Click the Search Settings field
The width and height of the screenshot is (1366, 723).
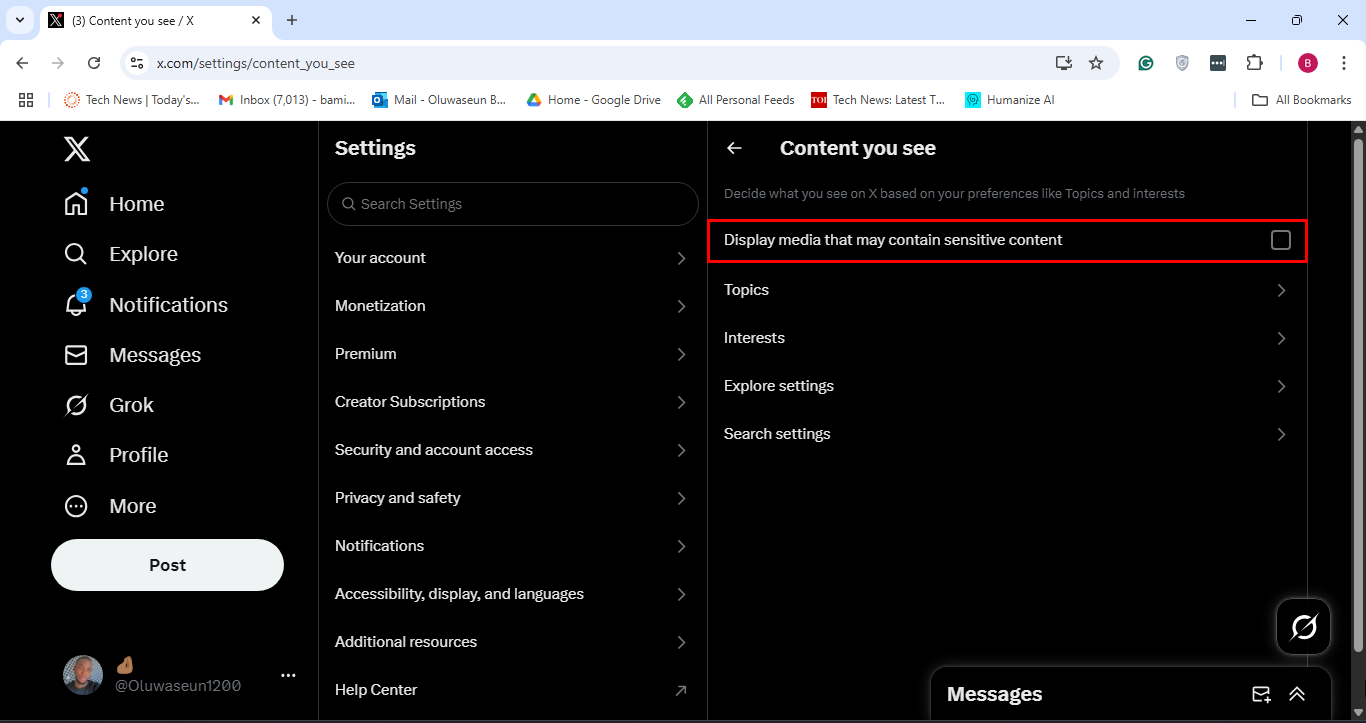tap(512, 204)
